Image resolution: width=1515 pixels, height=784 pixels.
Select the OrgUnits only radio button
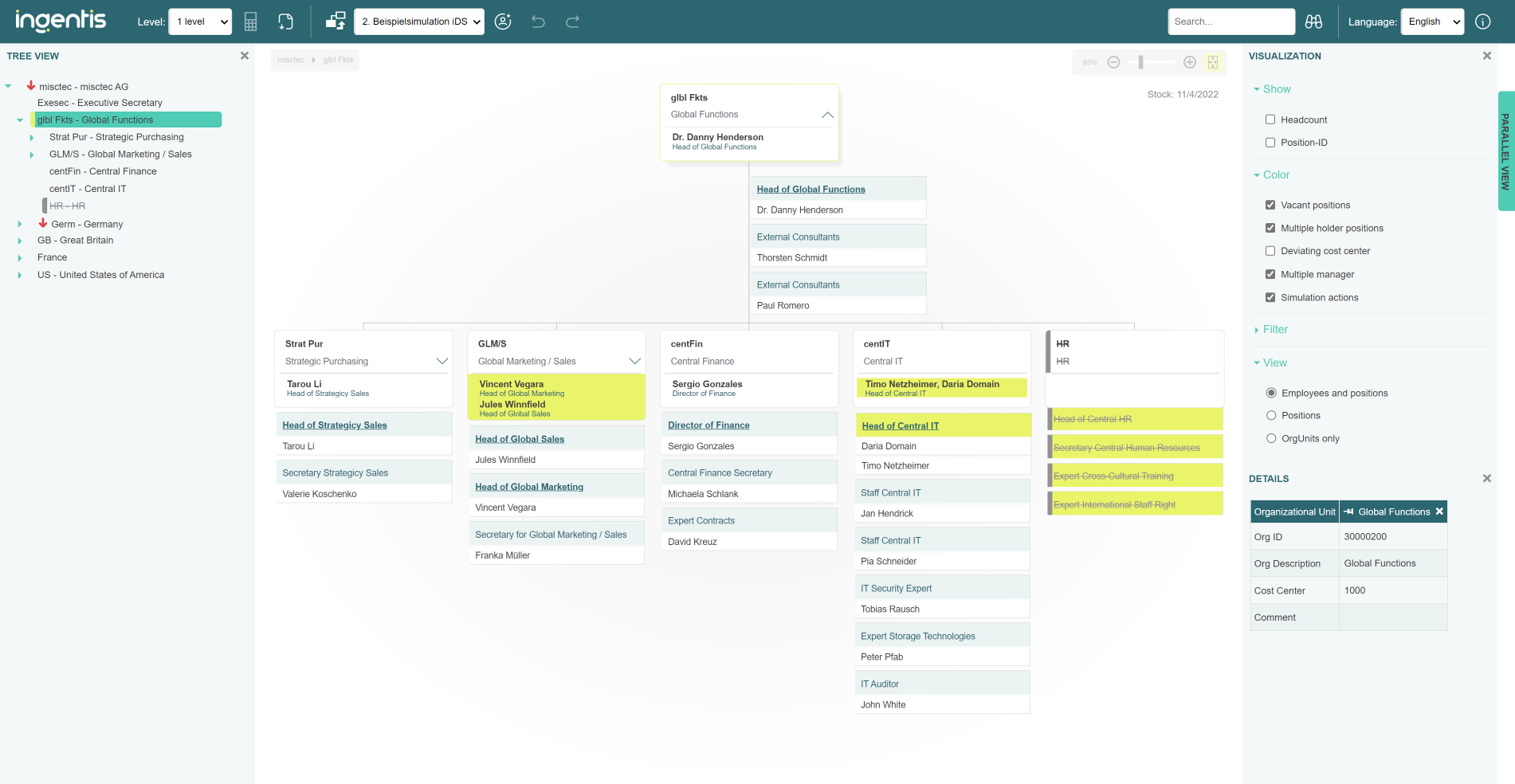tap(1271, 438)
